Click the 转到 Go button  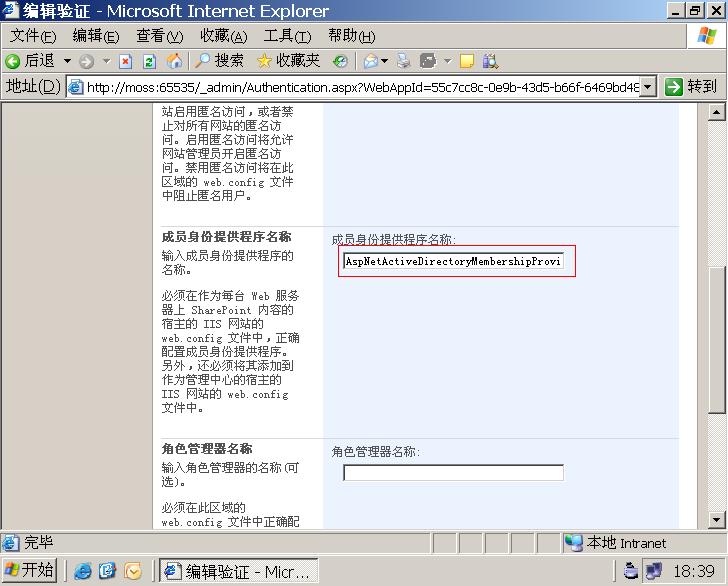pos(691,87)
